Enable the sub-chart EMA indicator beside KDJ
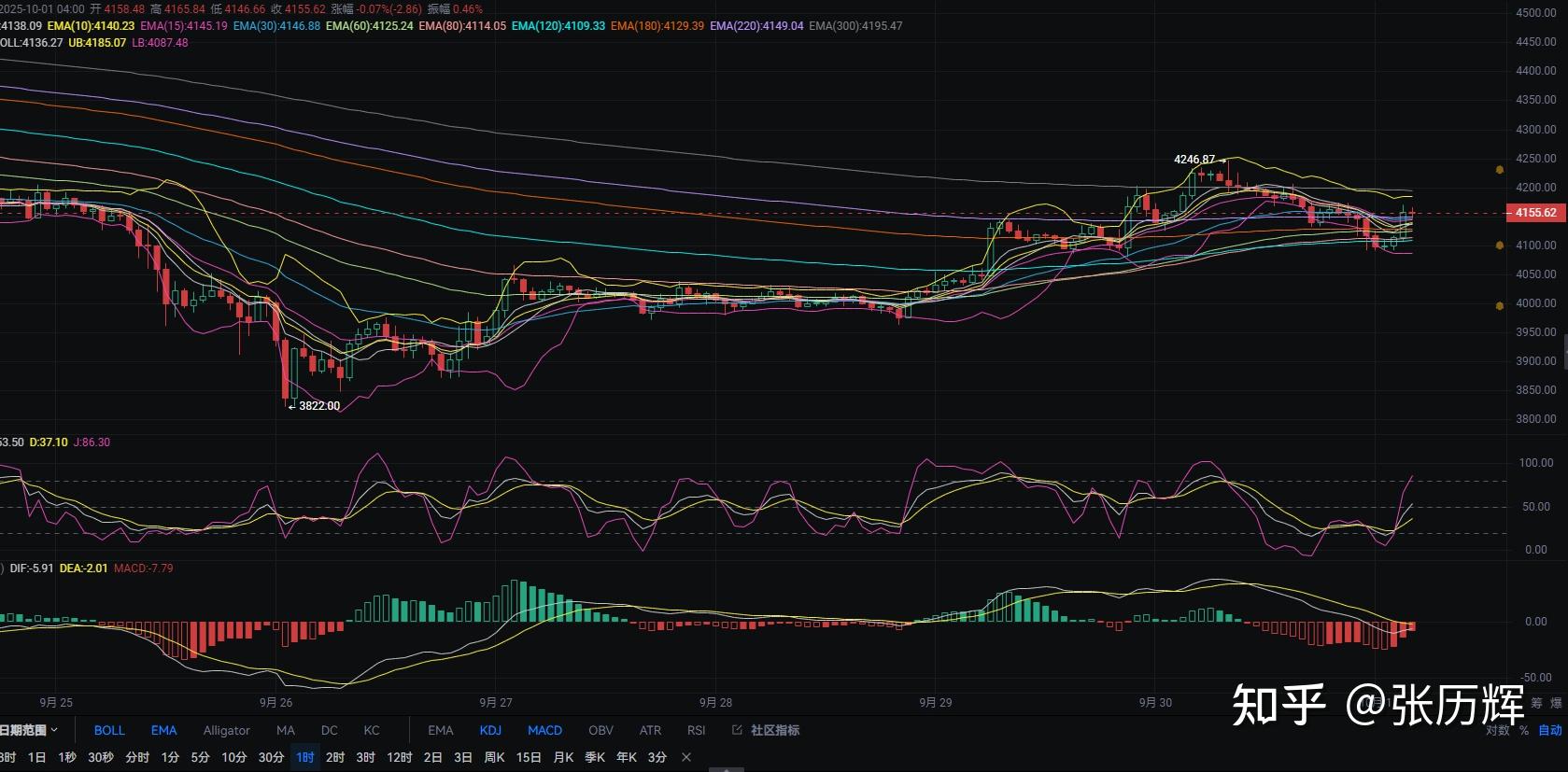Image resolution: width=1568 pixels, height=772 pixels. tap(441, 730)
